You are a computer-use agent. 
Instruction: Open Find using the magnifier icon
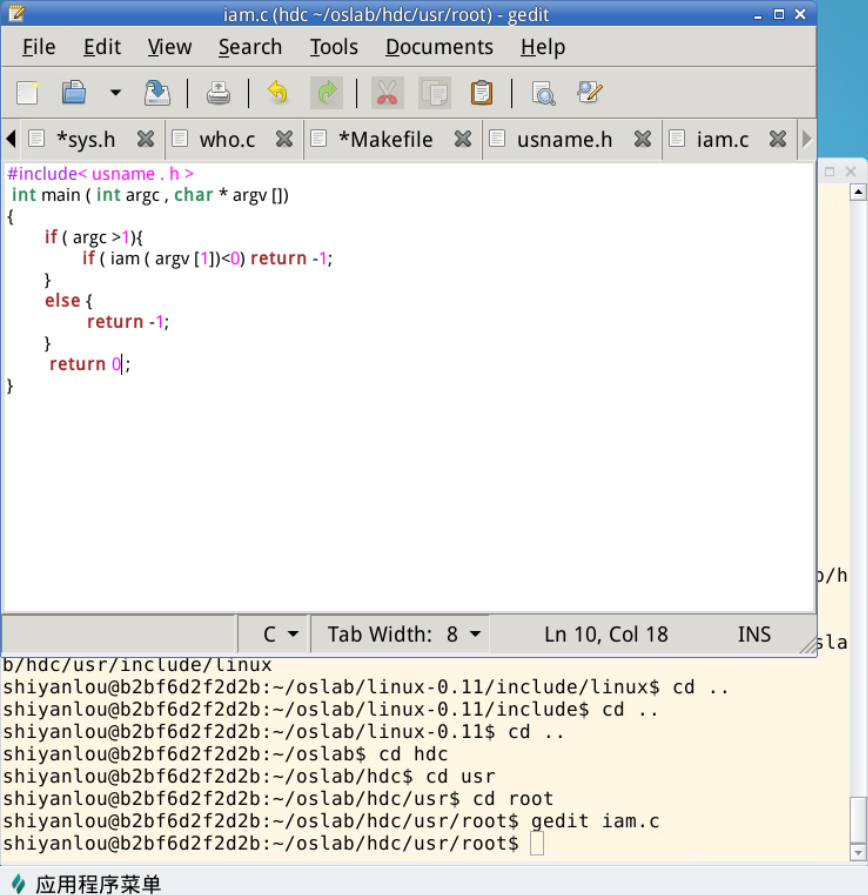point(543,93)
